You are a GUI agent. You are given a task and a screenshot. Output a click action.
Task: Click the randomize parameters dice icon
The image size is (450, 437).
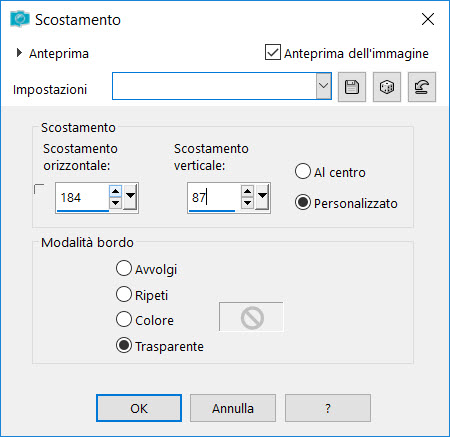387,87
